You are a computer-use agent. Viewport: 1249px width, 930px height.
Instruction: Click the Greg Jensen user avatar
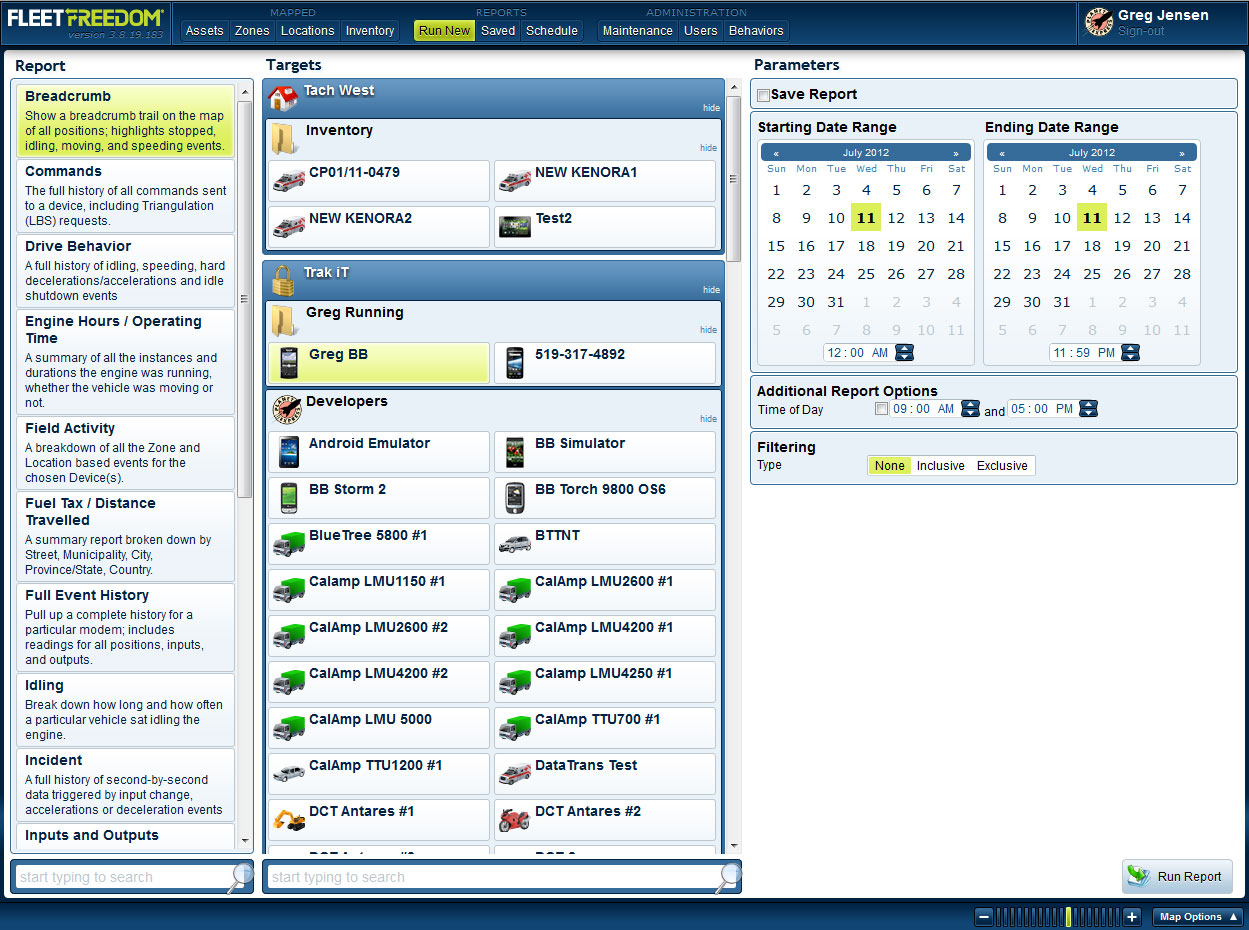point(1099,22)
